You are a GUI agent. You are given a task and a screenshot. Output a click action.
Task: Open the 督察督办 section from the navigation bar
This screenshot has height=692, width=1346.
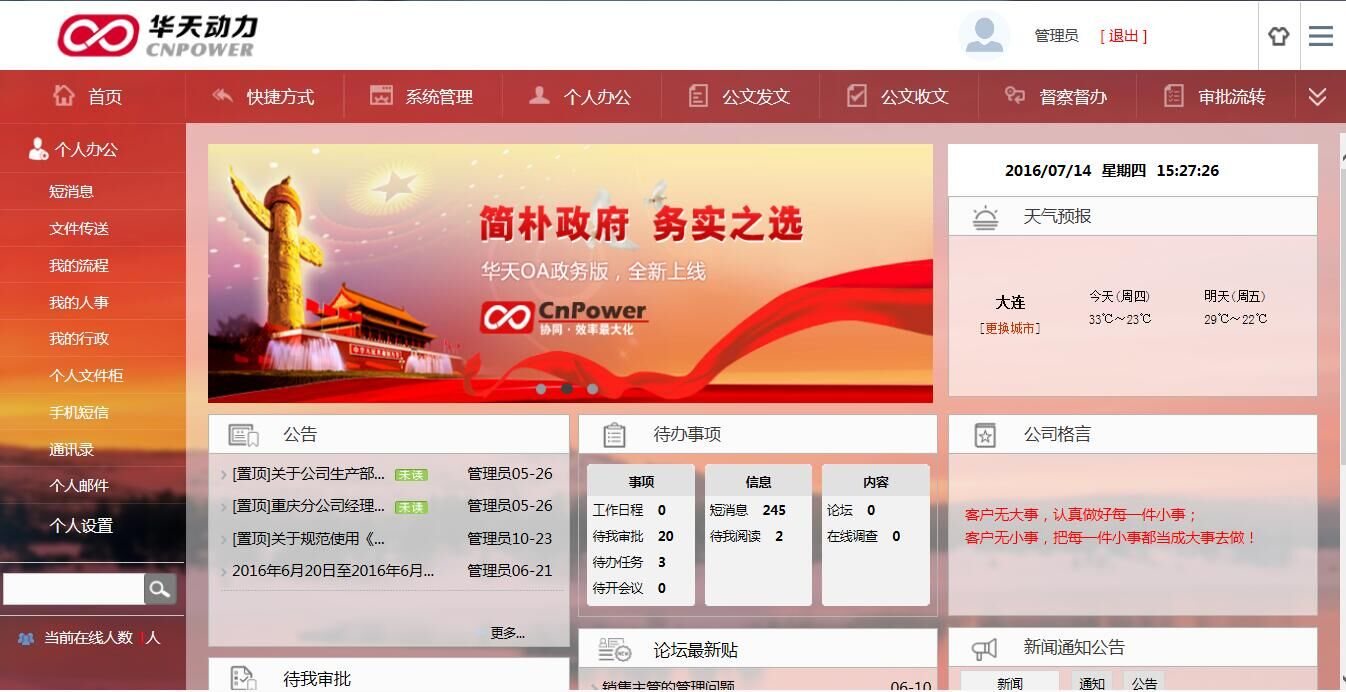pos(1054,96)
